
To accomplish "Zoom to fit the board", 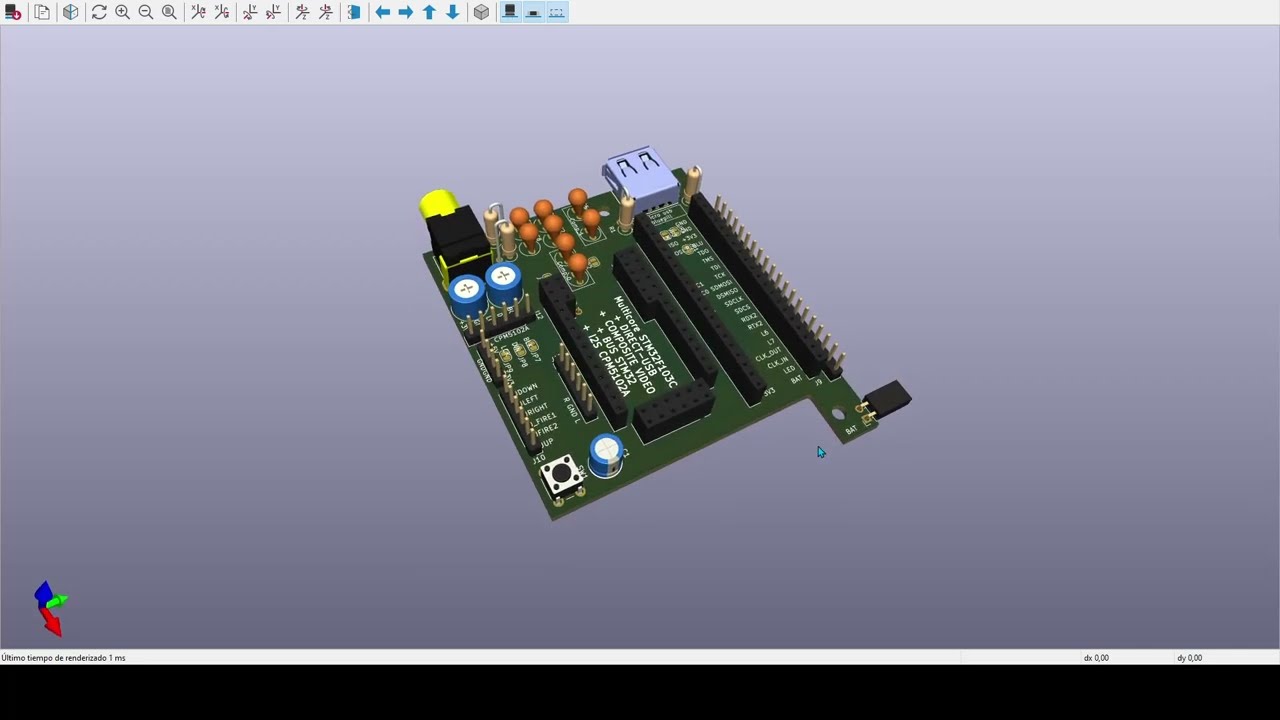I will point(169,12).
